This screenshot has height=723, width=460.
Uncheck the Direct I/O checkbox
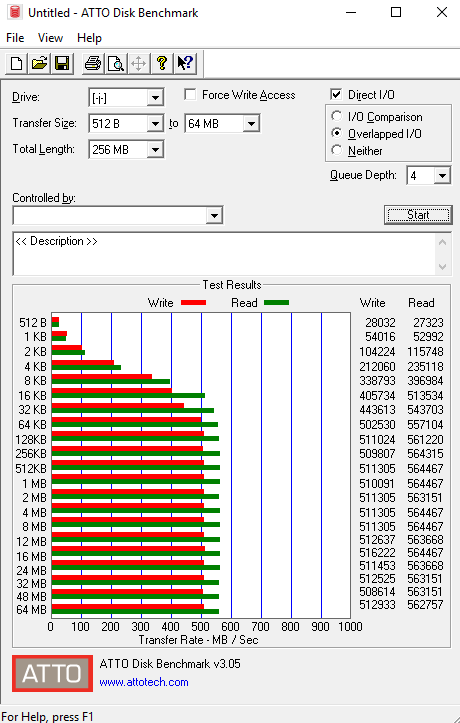[x=336, y=95]
